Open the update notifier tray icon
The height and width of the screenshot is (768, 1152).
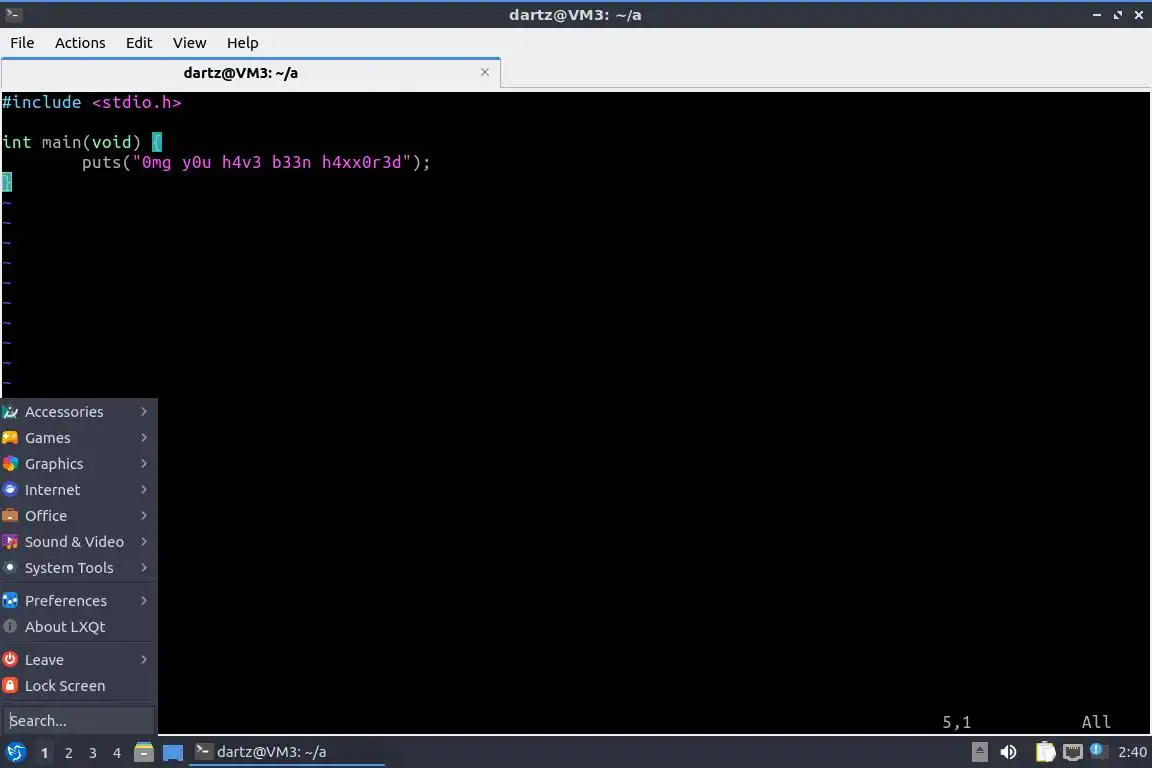coord(1098,750)
